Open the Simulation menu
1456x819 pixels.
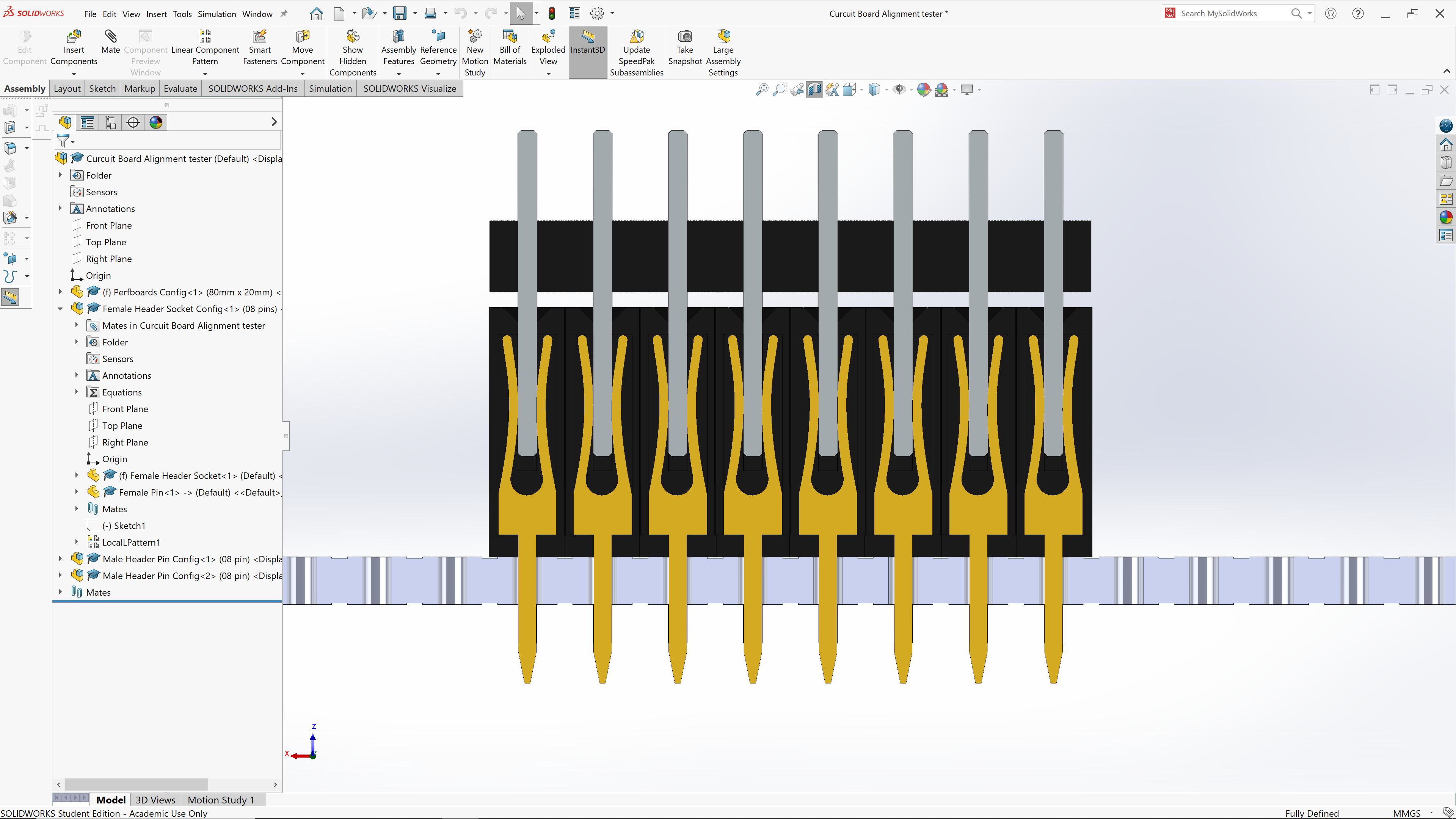point(217,14)
